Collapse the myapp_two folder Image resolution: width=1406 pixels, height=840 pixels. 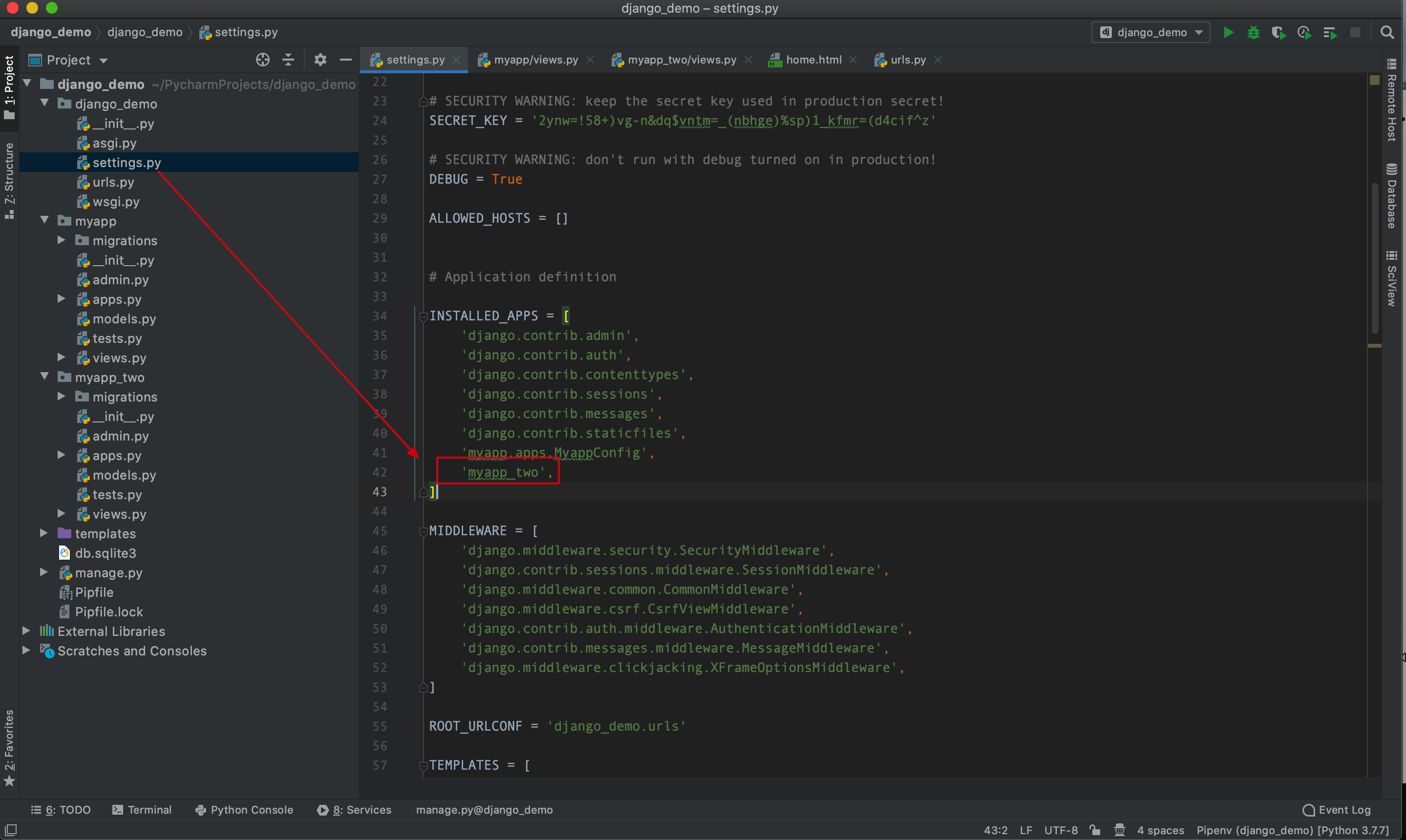(44, 376)
